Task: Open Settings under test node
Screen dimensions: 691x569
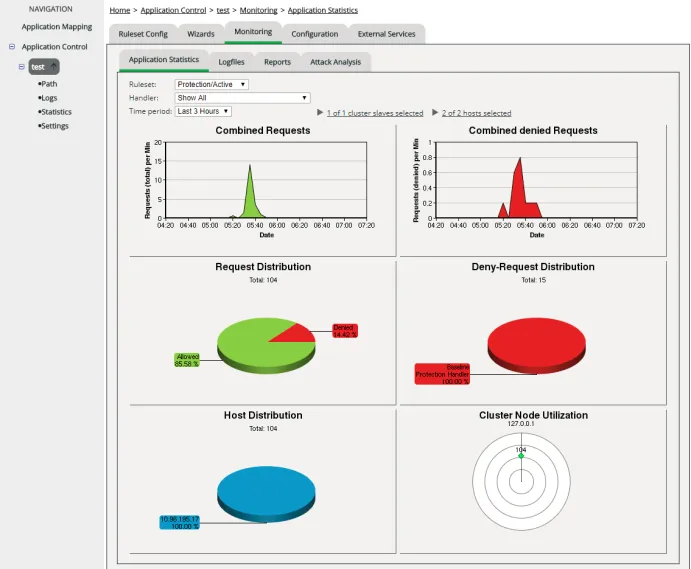Action: pyautogui.click(x=55, y=126)
